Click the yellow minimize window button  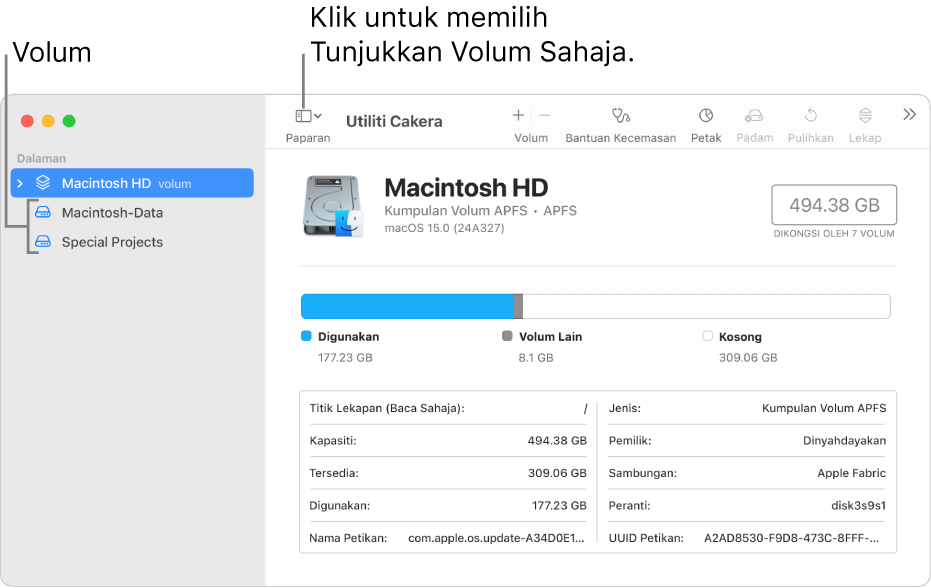pyautogui.click(x=48, y=121)
